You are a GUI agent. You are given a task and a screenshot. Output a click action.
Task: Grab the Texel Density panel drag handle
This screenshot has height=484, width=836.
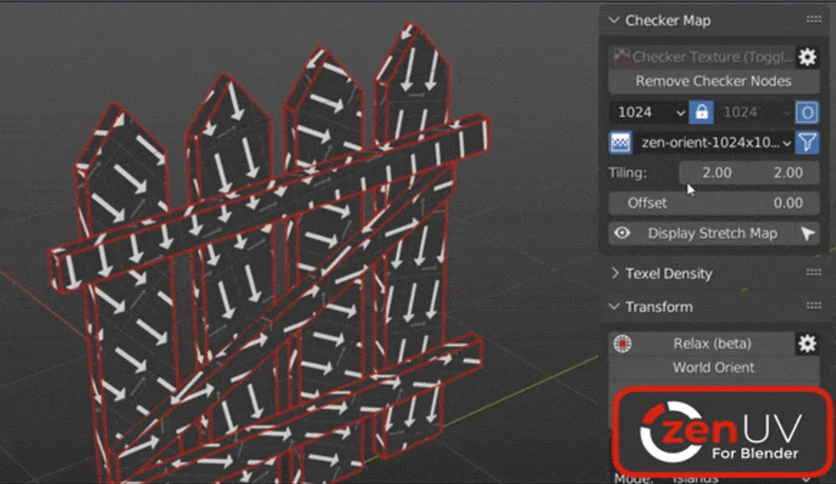814,273
